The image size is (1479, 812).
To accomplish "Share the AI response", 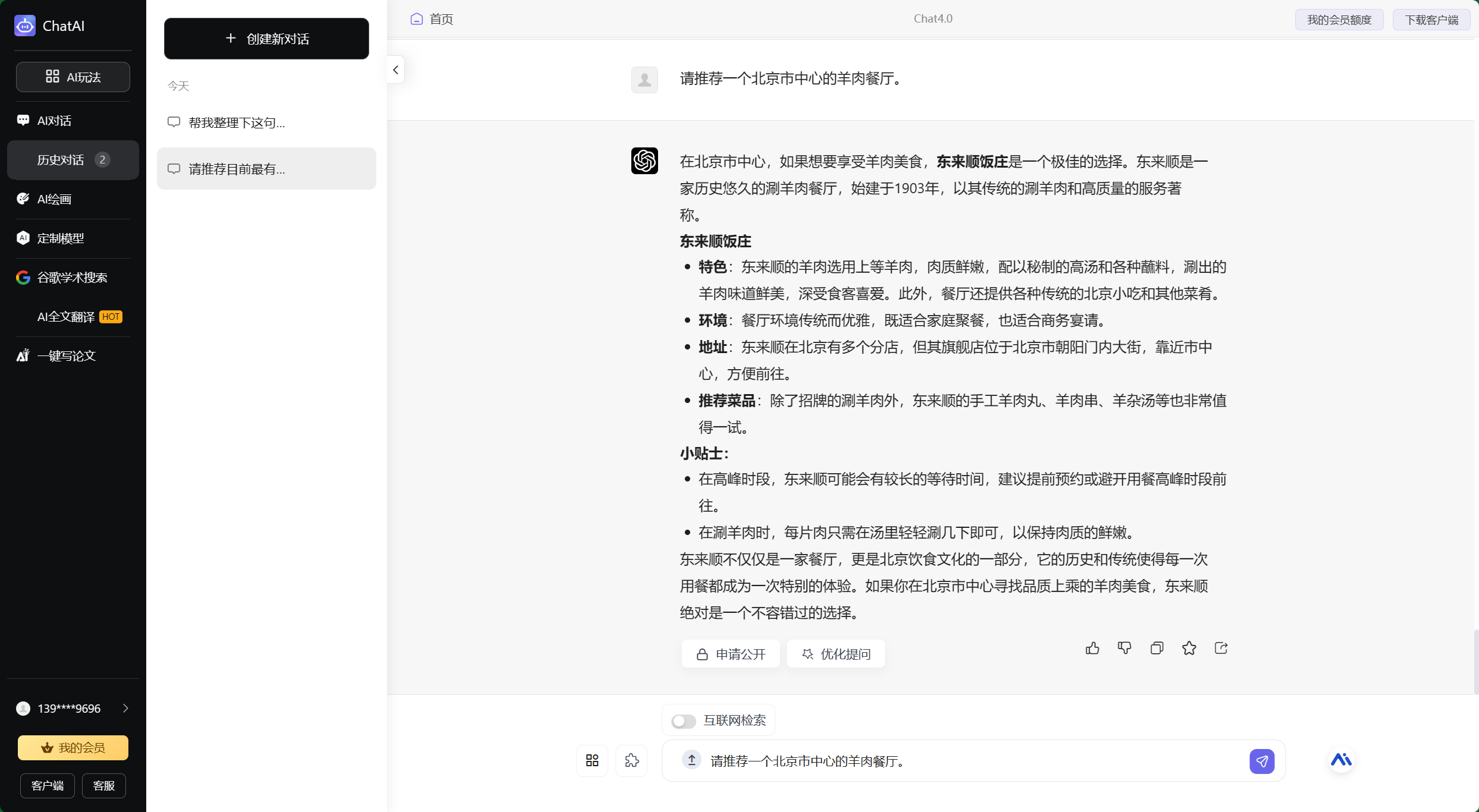I will (1221, 648).
